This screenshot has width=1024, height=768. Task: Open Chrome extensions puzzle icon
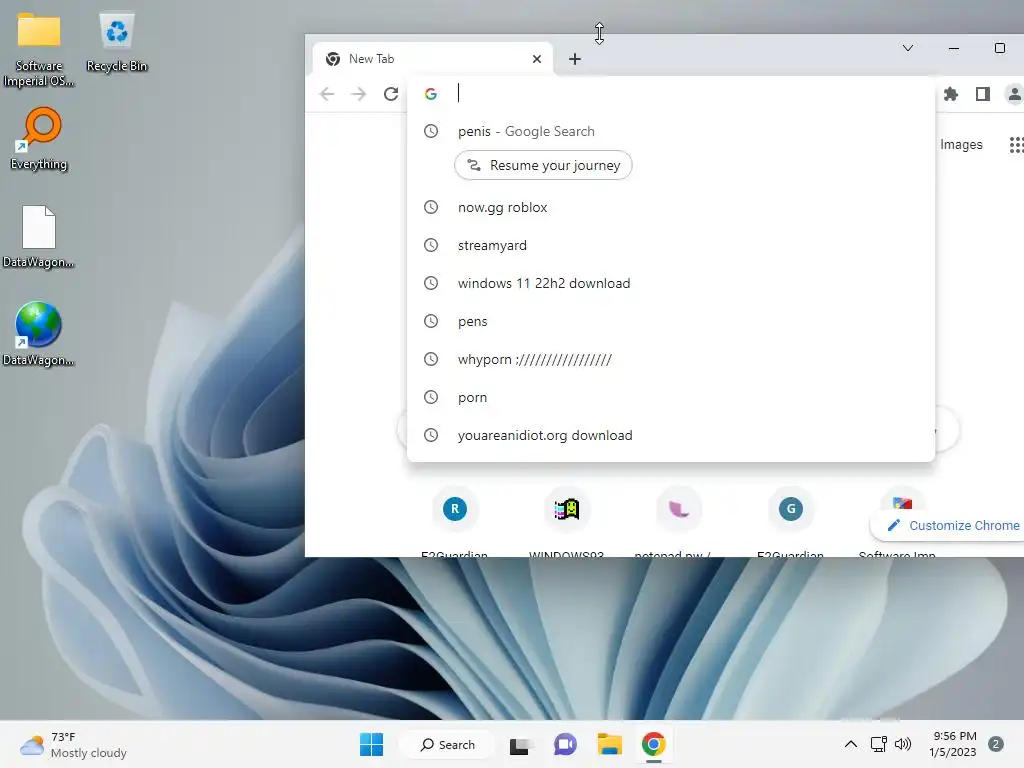coord(951,94)
